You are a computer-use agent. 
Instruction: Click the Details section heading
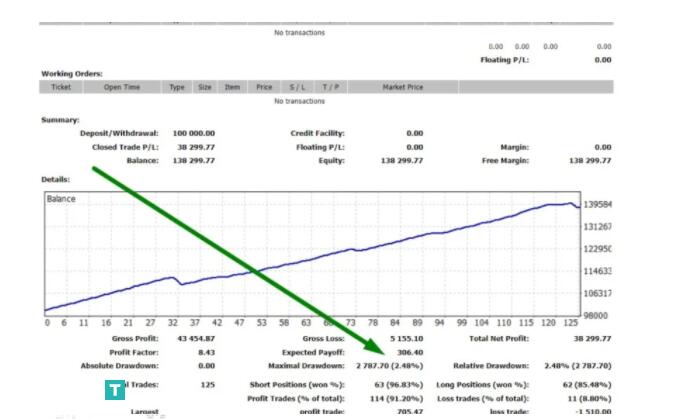(56, 179)
